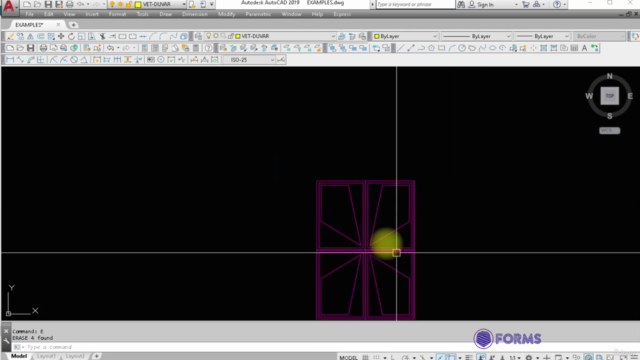Toggle layer lock icon in Layers toolbar

[231, 36]
